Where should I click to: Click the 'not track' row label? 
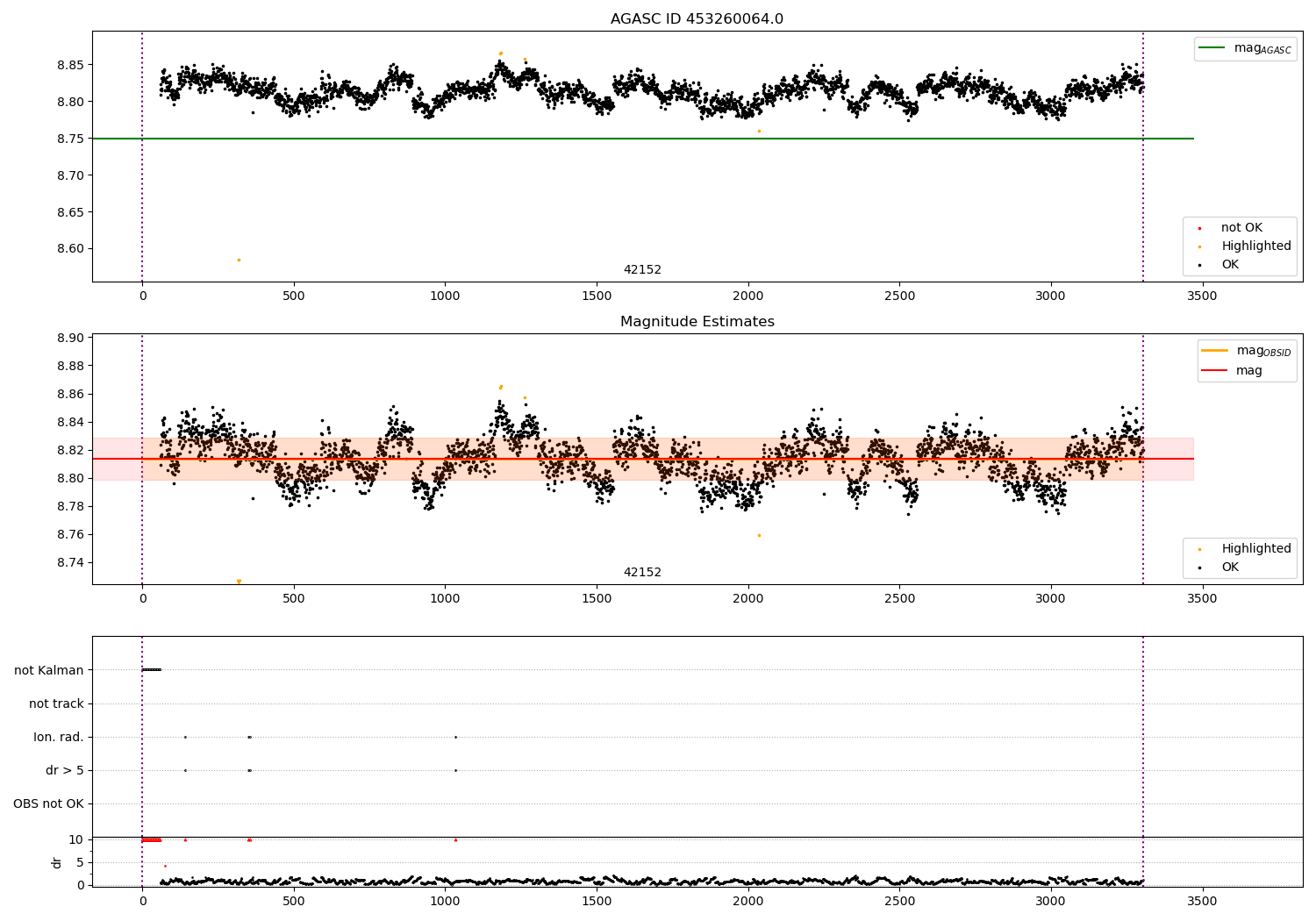[56, 703]
